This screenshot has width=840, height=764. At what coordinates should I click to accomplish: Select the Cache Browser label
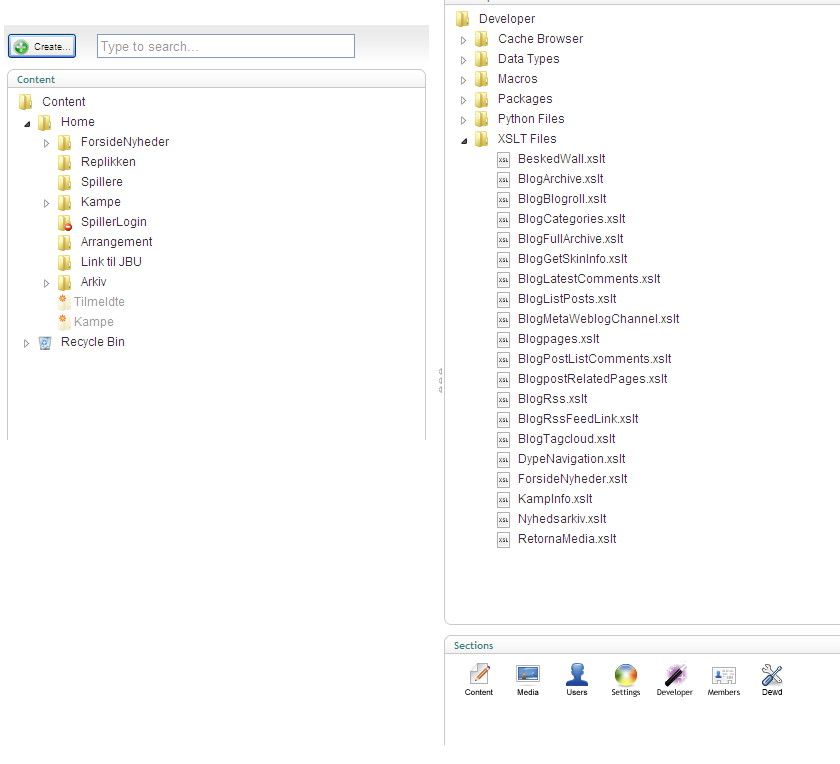click(541, 39)
